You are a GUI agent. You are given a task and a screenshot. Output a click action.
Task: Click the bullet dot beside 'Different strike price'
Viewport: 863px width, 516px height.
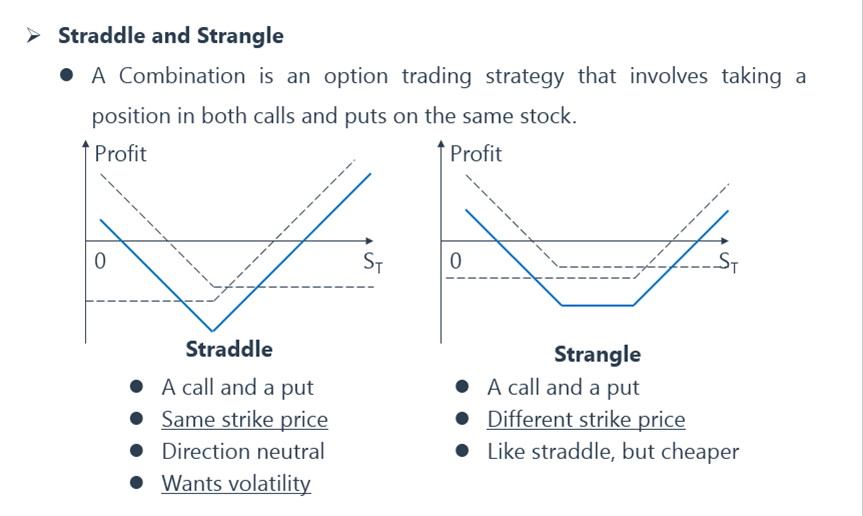pos(462,419)
